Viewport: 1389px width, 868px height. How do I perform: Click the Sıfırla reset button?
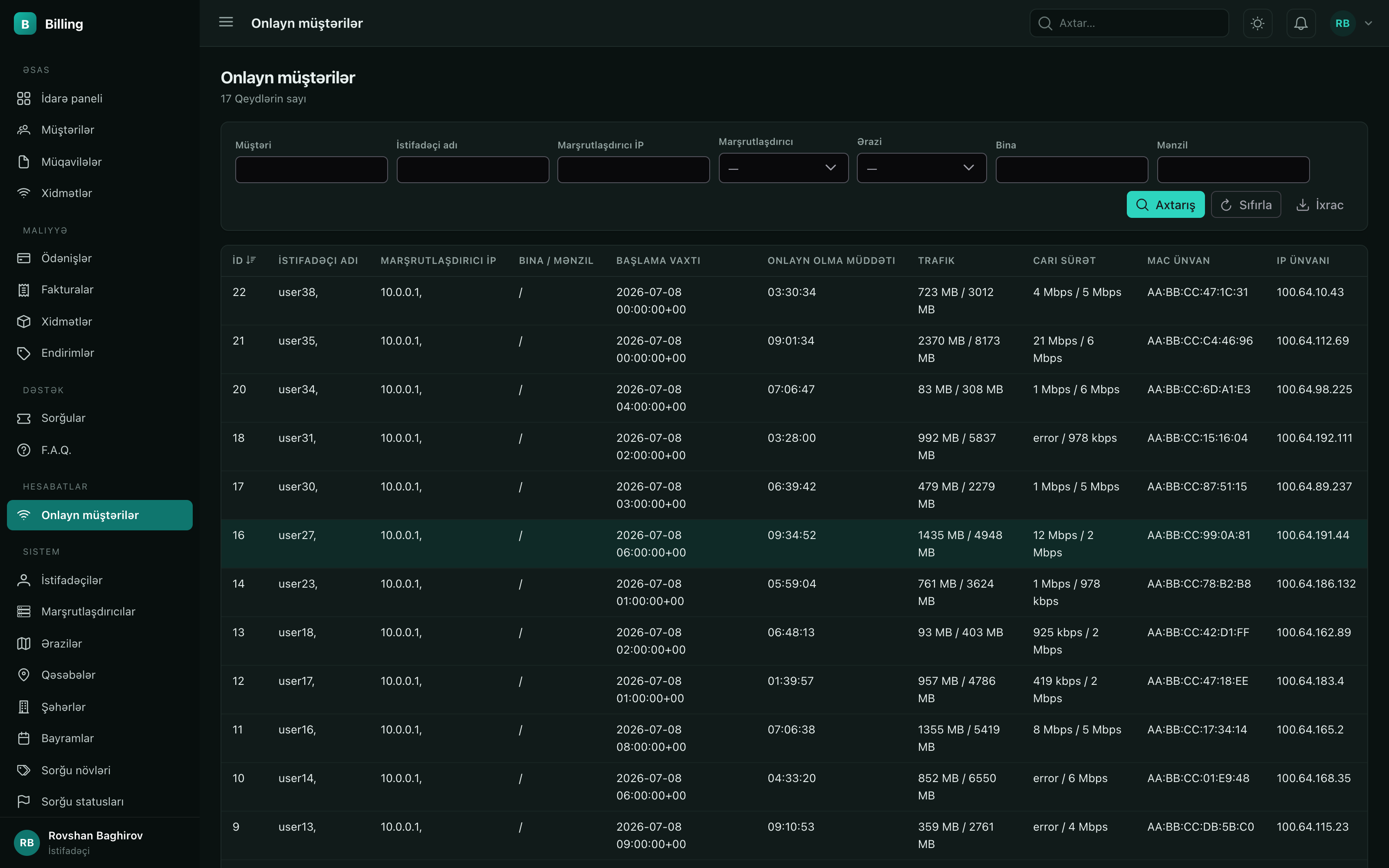click(x=1245, y=205)
